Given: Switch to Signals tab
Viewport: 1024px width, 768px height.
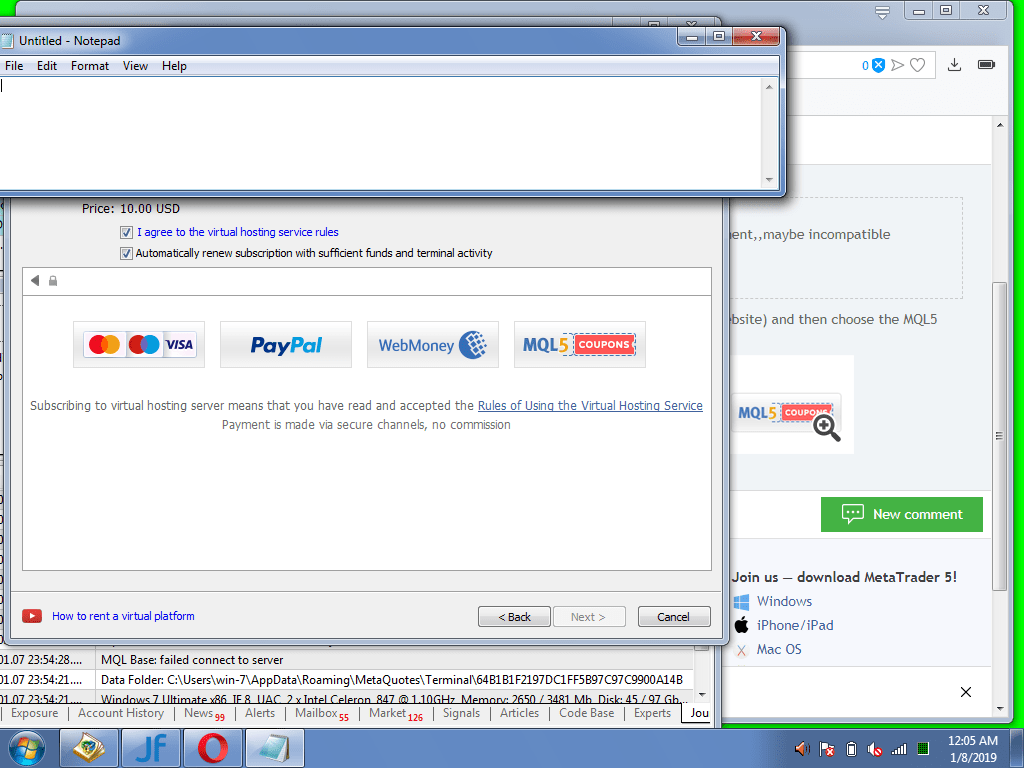Looking at the screenshot, I should coord(461,713).
